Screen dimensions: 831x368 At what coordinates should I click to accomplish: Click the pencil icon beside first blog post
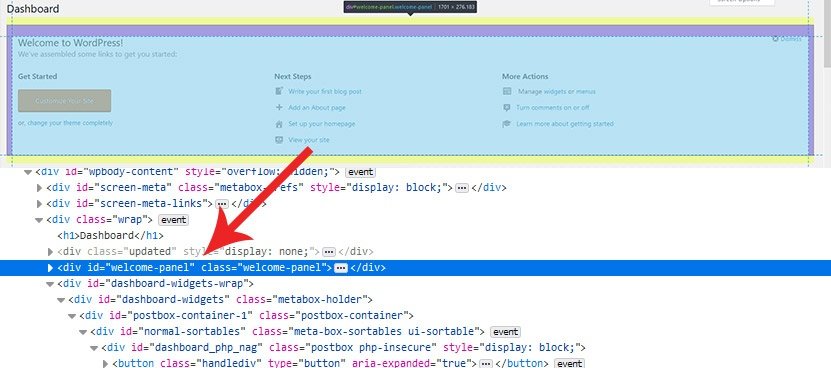279,91
